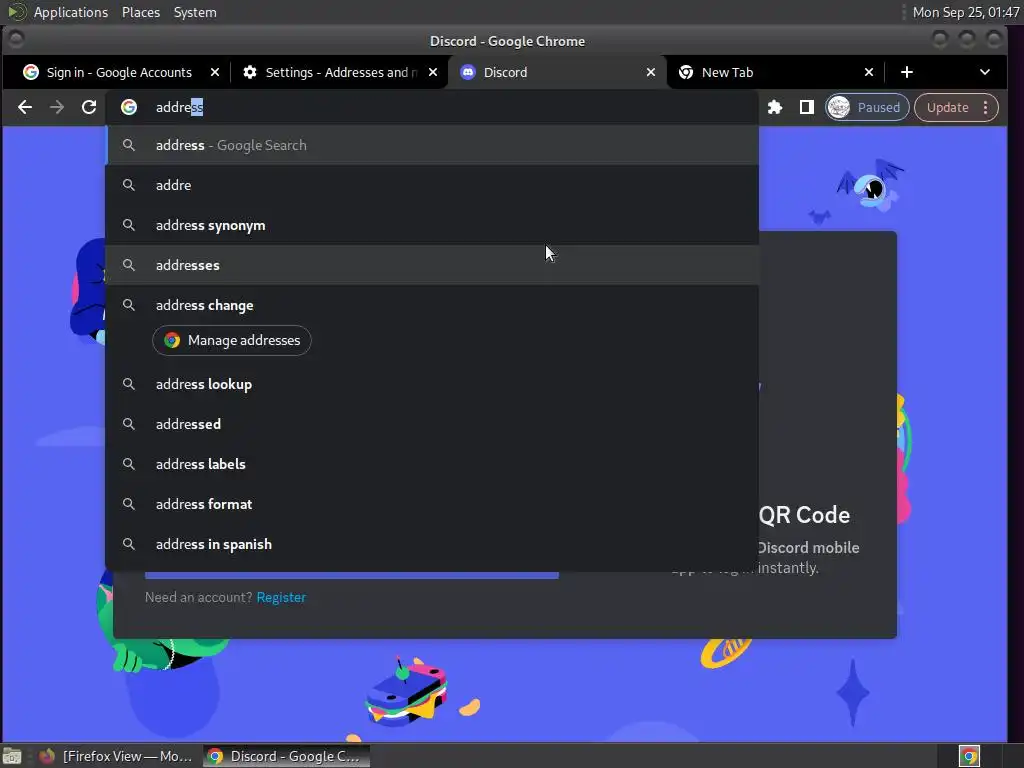Image resolution: width=1024 pixels, height=768 pixels.
Task: Close the Discord tab
Action: 650,72
